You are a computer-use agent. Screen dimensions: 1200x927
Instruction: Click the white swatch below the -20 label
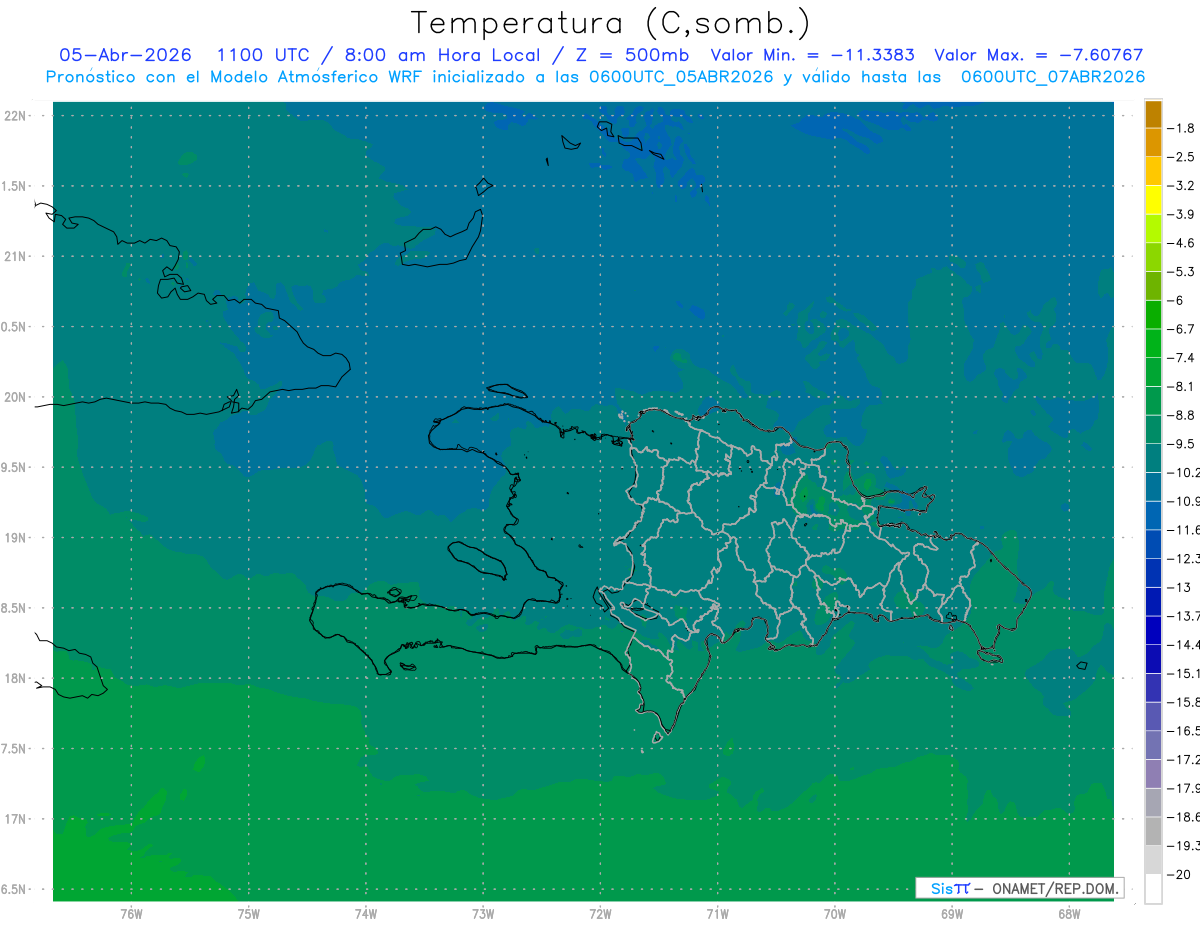point(1153,889)
